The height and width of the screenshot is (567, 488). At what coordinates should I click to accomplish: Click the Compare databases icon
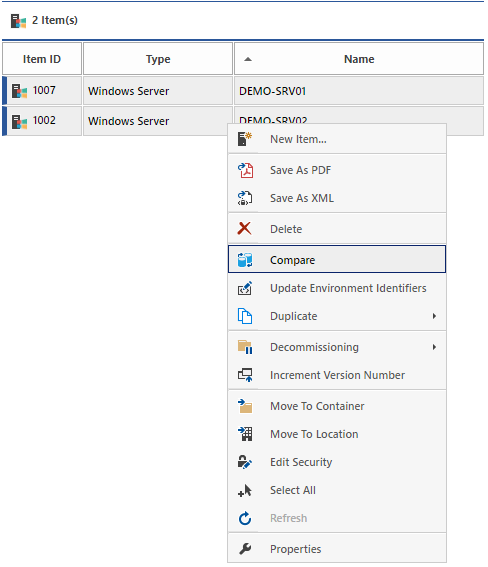(245, 260)
